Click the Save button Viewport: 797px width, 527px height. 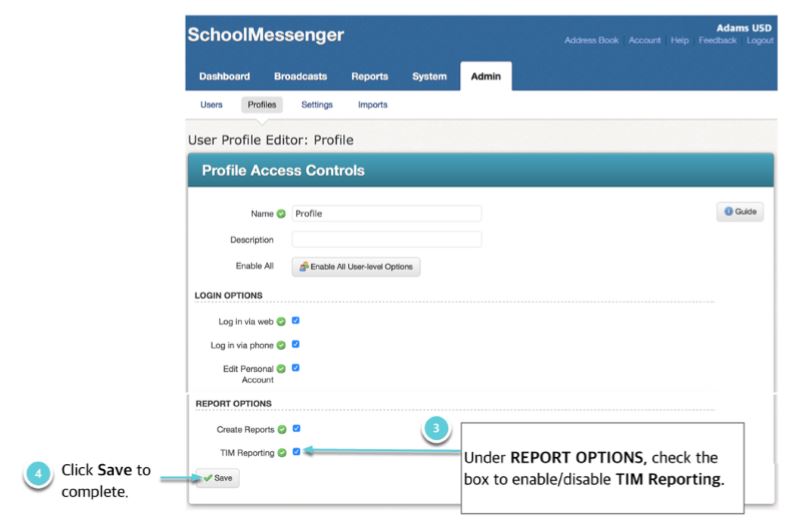[x=218, y=478]
